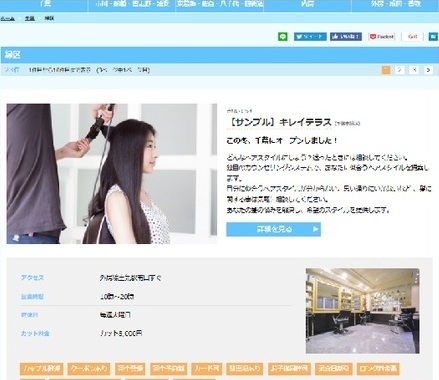This screenshot has height=380, width=439.
Task: Save the page with the Pocket button
Action: (x=382, y=37)
